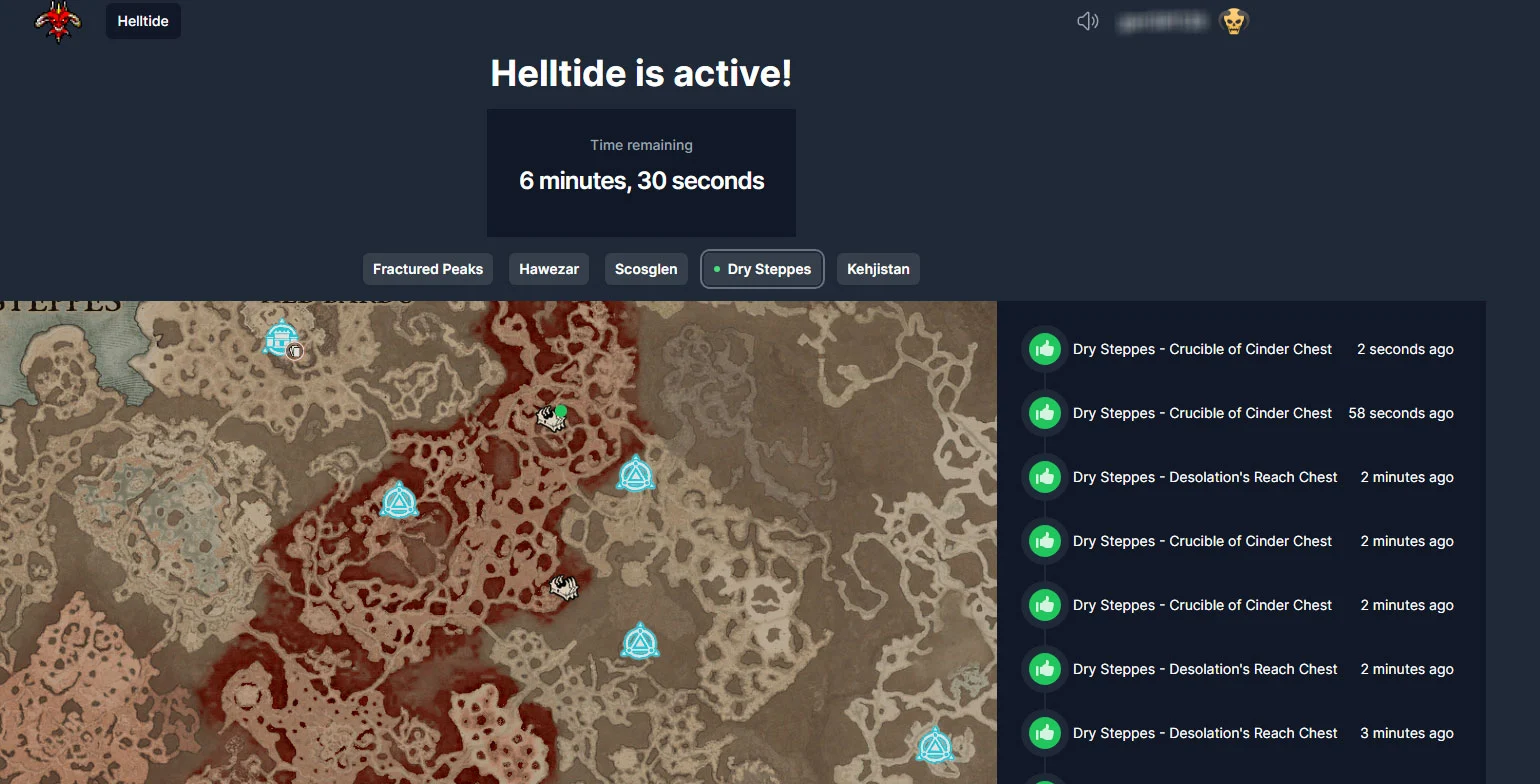Image resolution: width=1540 pixels, height=784 pixels.
Task: Click thumbs-up icon for the 58 seconds ago report
Action: point(1045,413)
